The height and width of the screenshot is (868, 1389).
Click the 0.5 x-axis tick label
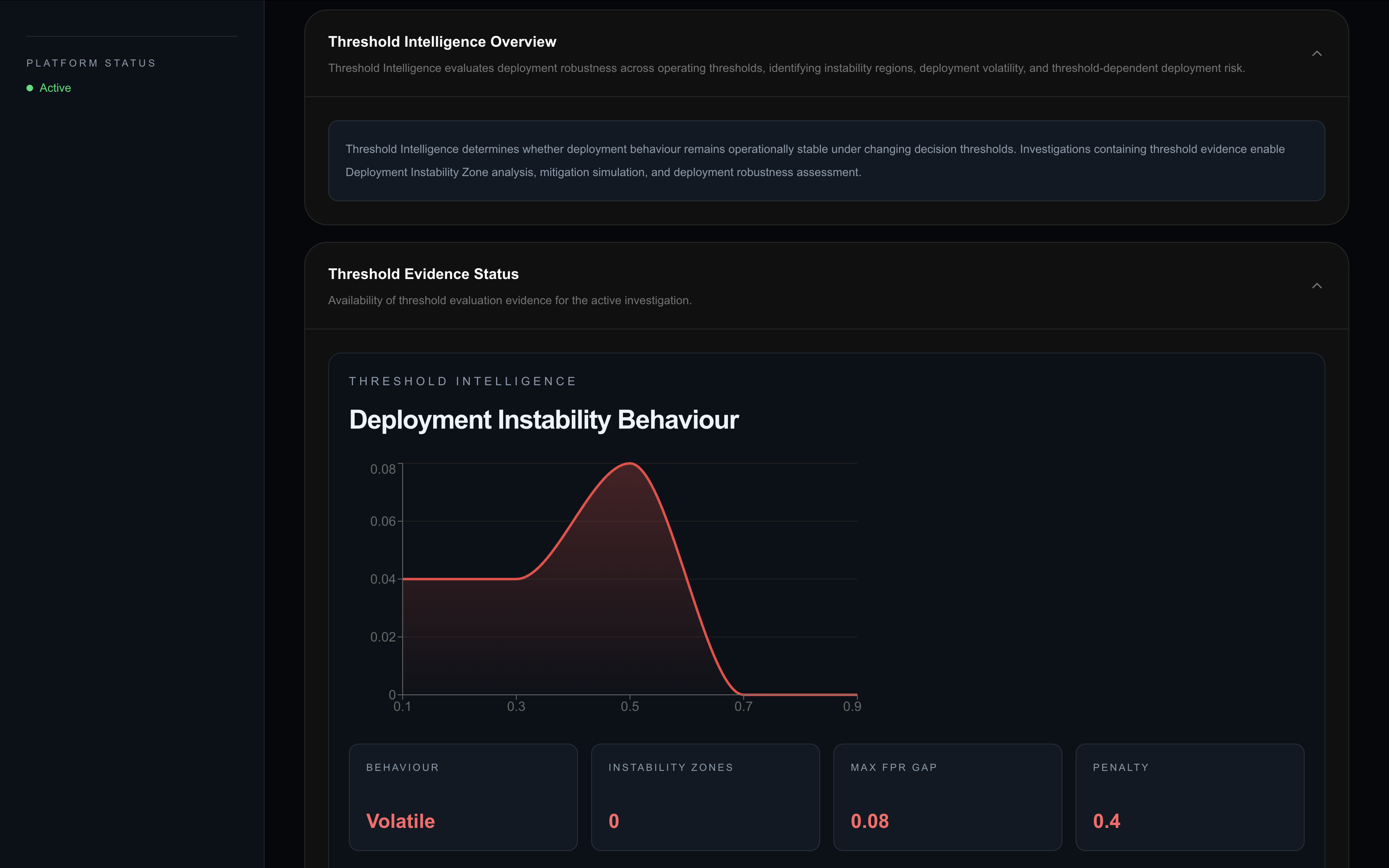click(630, 707)
